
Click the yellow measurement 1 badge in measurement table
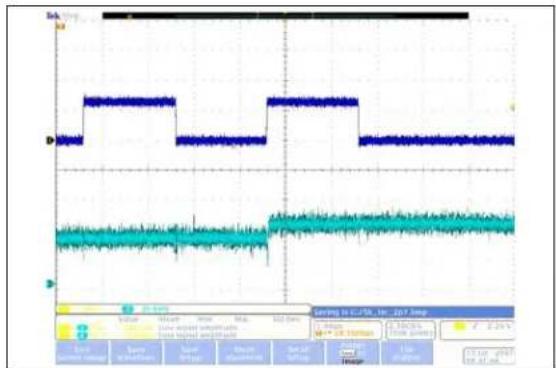point(64,331)
